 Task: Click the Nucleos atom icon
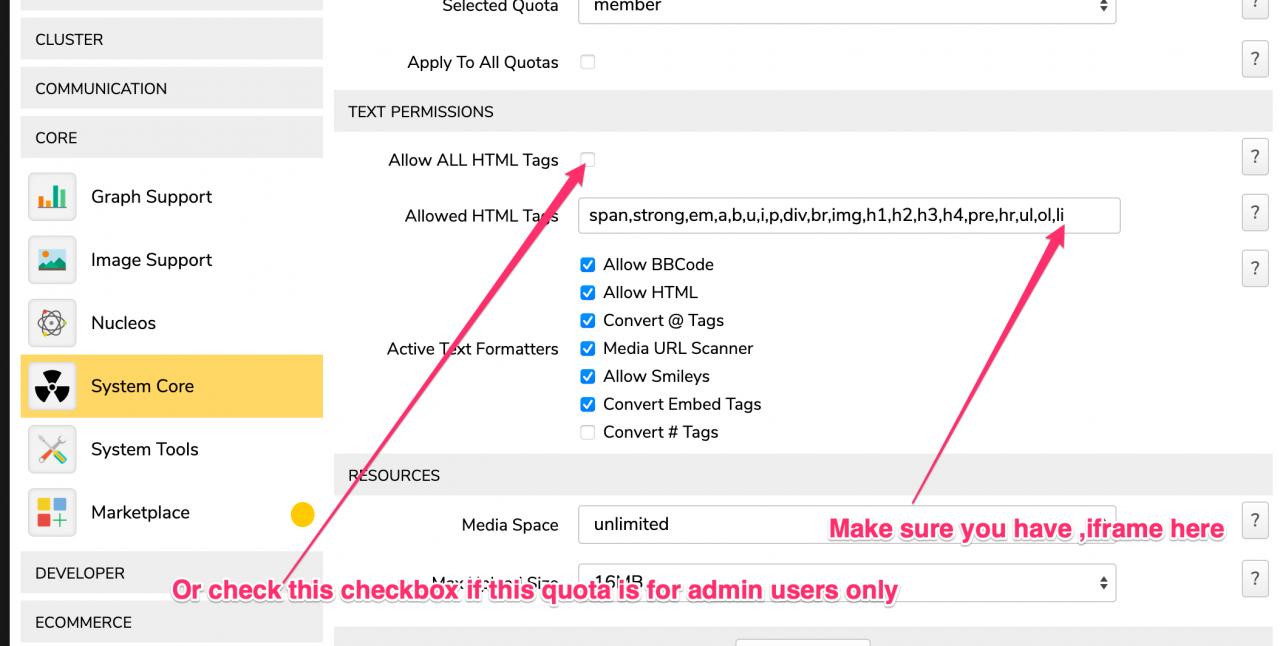tap(52, 323)
